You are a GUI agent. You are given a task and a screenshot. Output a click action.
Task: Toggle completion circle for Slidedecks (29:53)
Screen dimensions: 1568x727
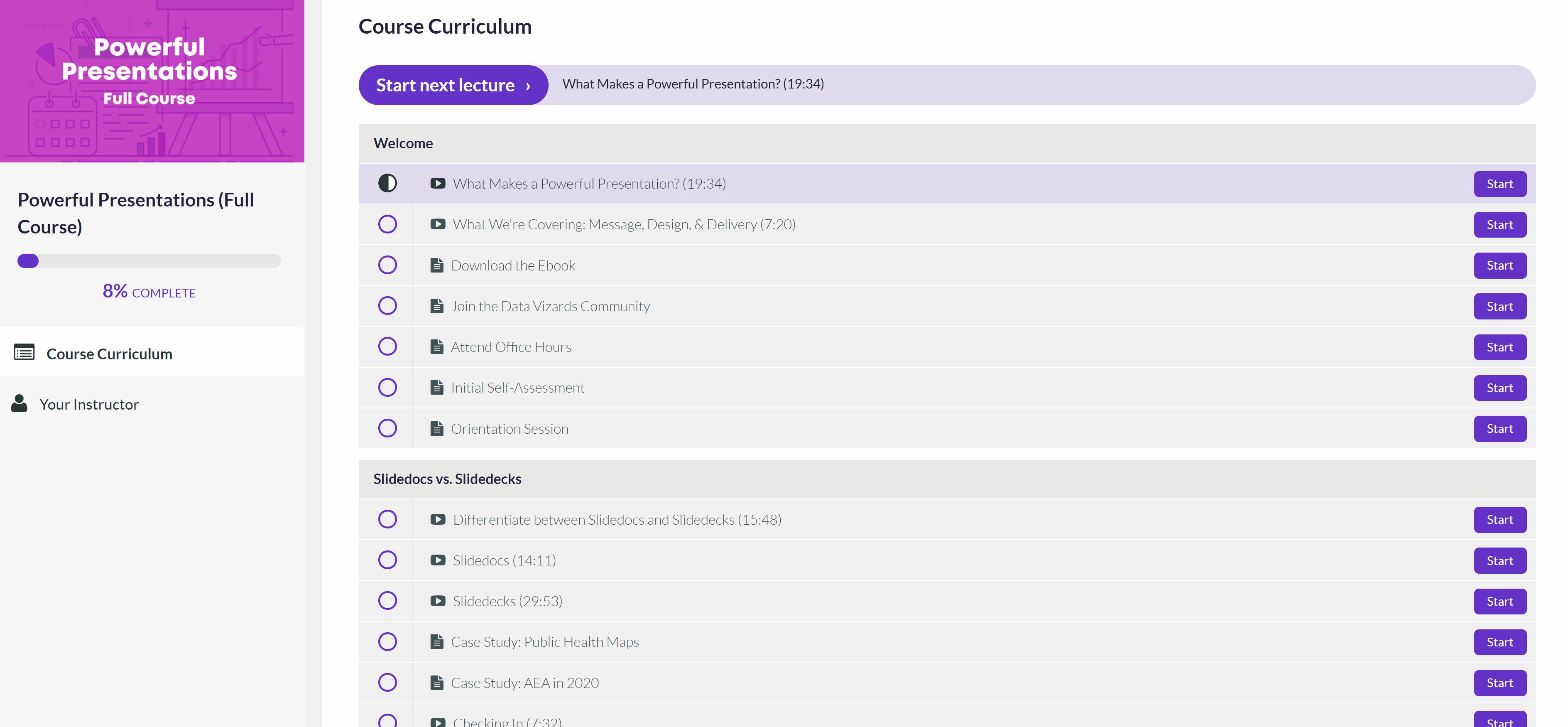[x=388, y=601]
